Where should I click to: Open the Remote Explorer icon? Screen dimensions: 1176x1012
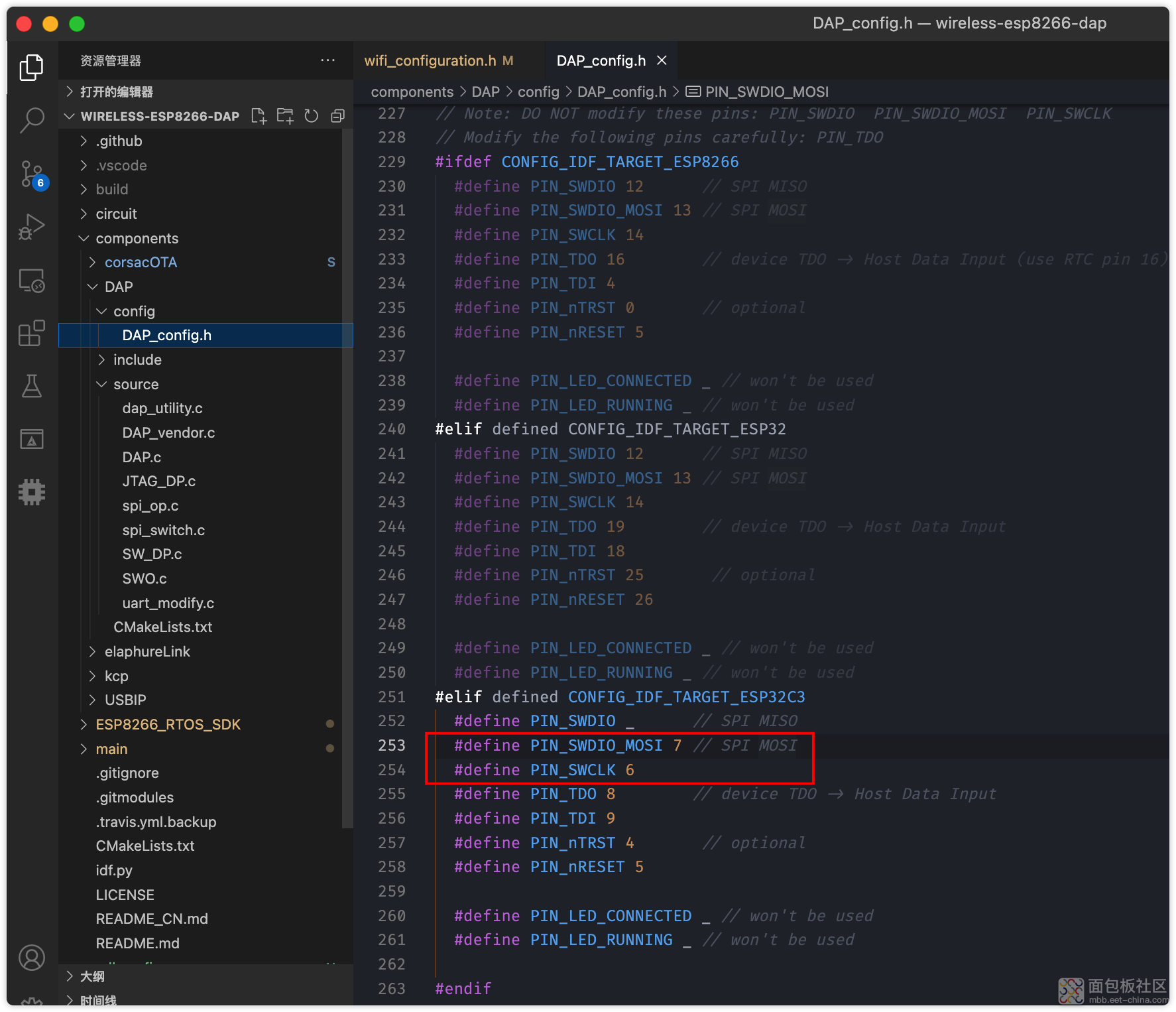coord(31,281)
